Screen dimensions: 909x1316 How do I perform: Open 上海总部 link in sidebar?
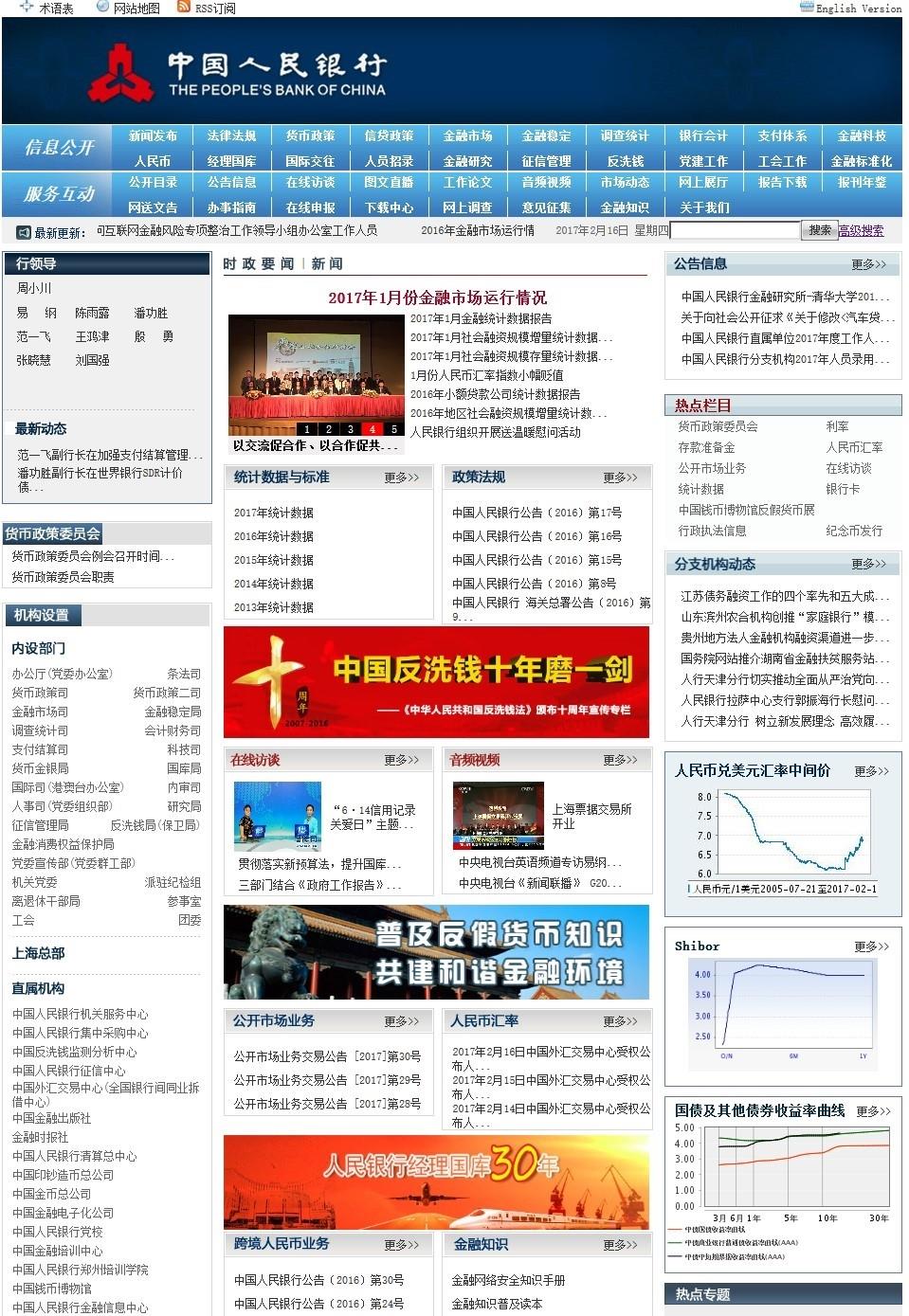click(x=38, y=953)
